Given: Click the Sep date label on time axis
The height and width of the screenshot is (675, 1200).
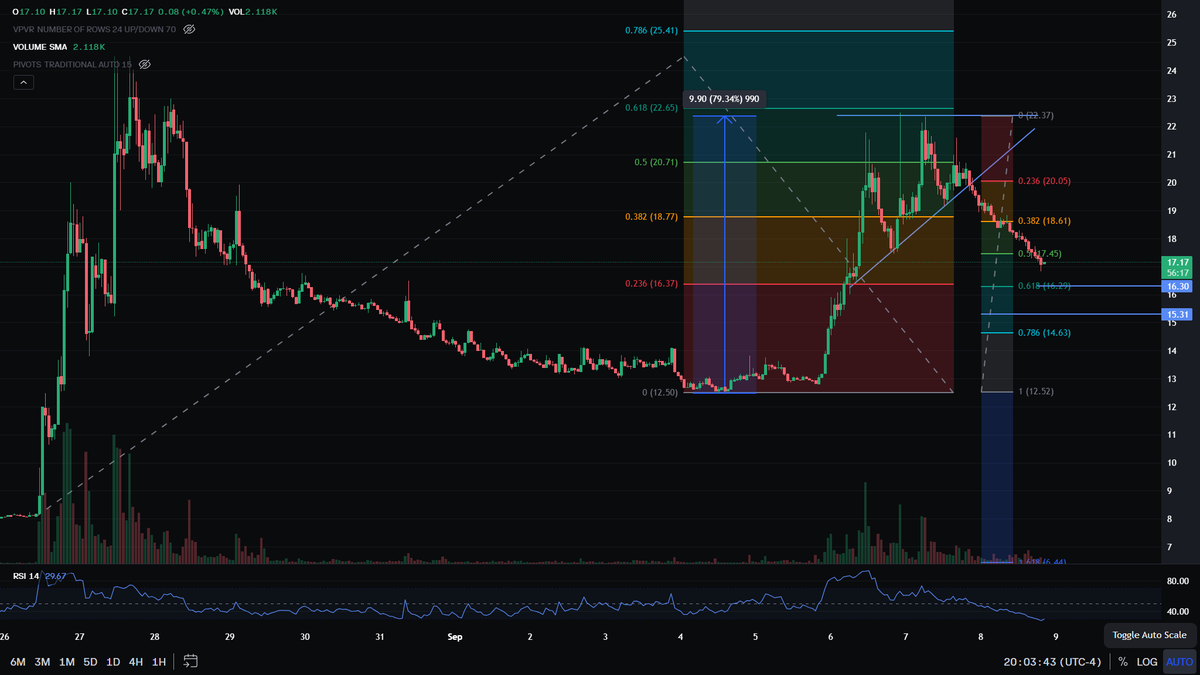Looking at the screenshot, I should coord(455,636).
